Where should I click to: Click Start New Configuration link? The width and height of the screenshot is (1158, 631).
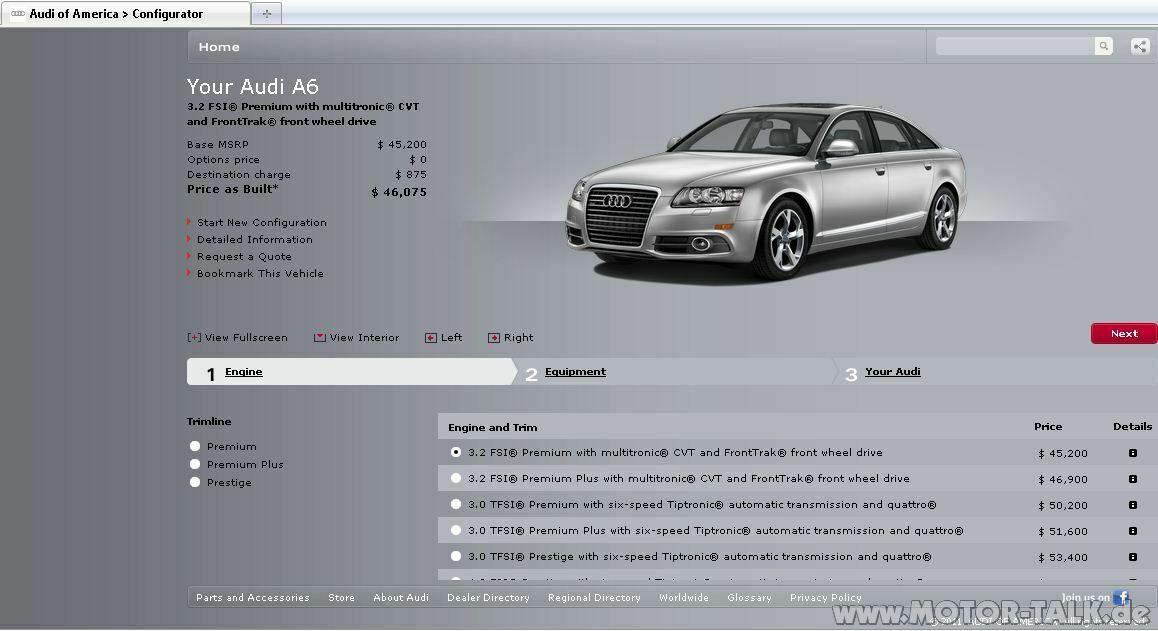point(261,222)
